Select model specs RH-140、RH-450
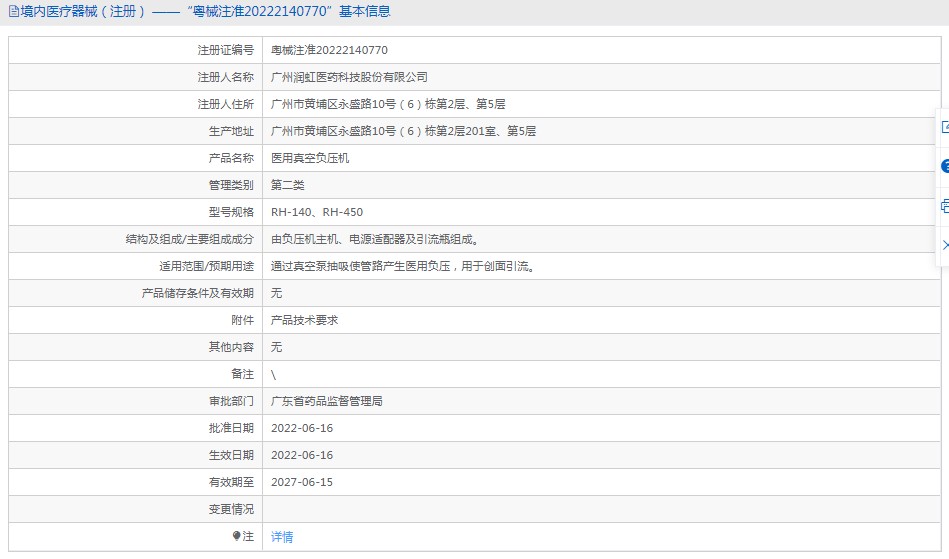 coord(317,212)
